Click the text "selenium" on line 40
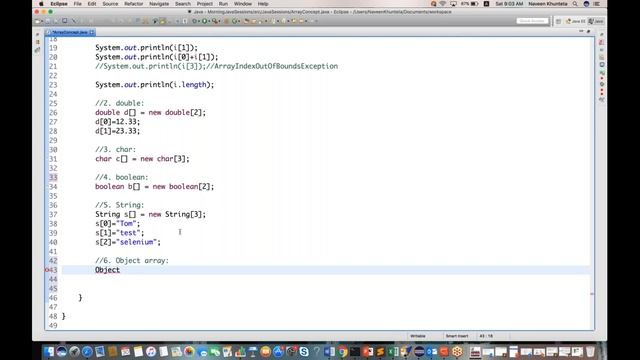 [136, 242]
